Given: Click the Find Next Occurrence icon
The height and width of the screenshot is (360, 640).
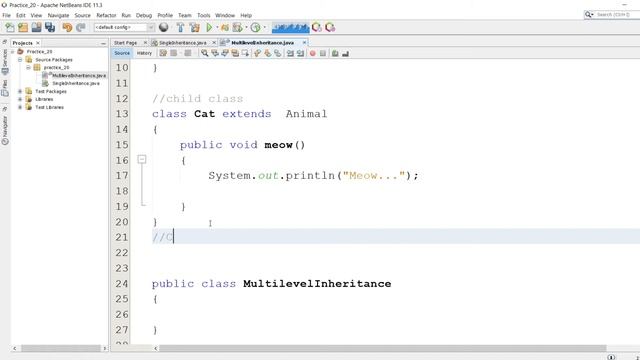Looking at the screenshot, I should click(225, 53).
